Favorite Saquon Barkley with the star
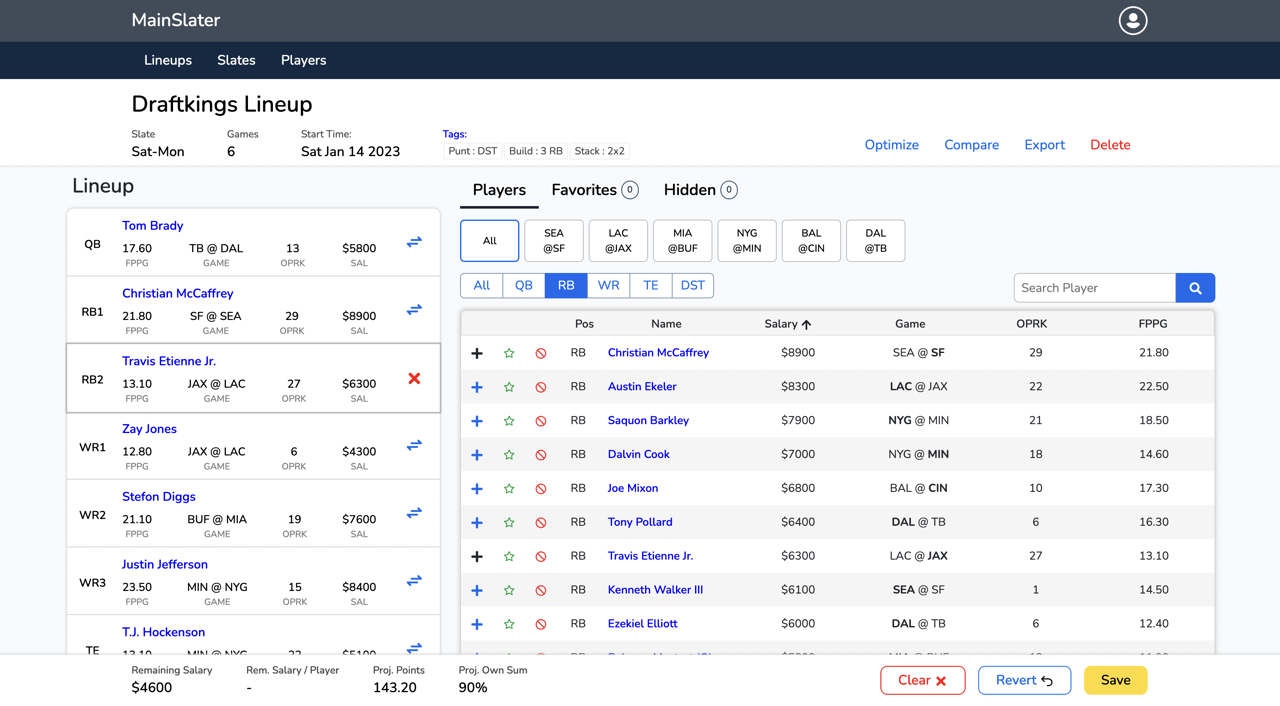 point(509,421)
